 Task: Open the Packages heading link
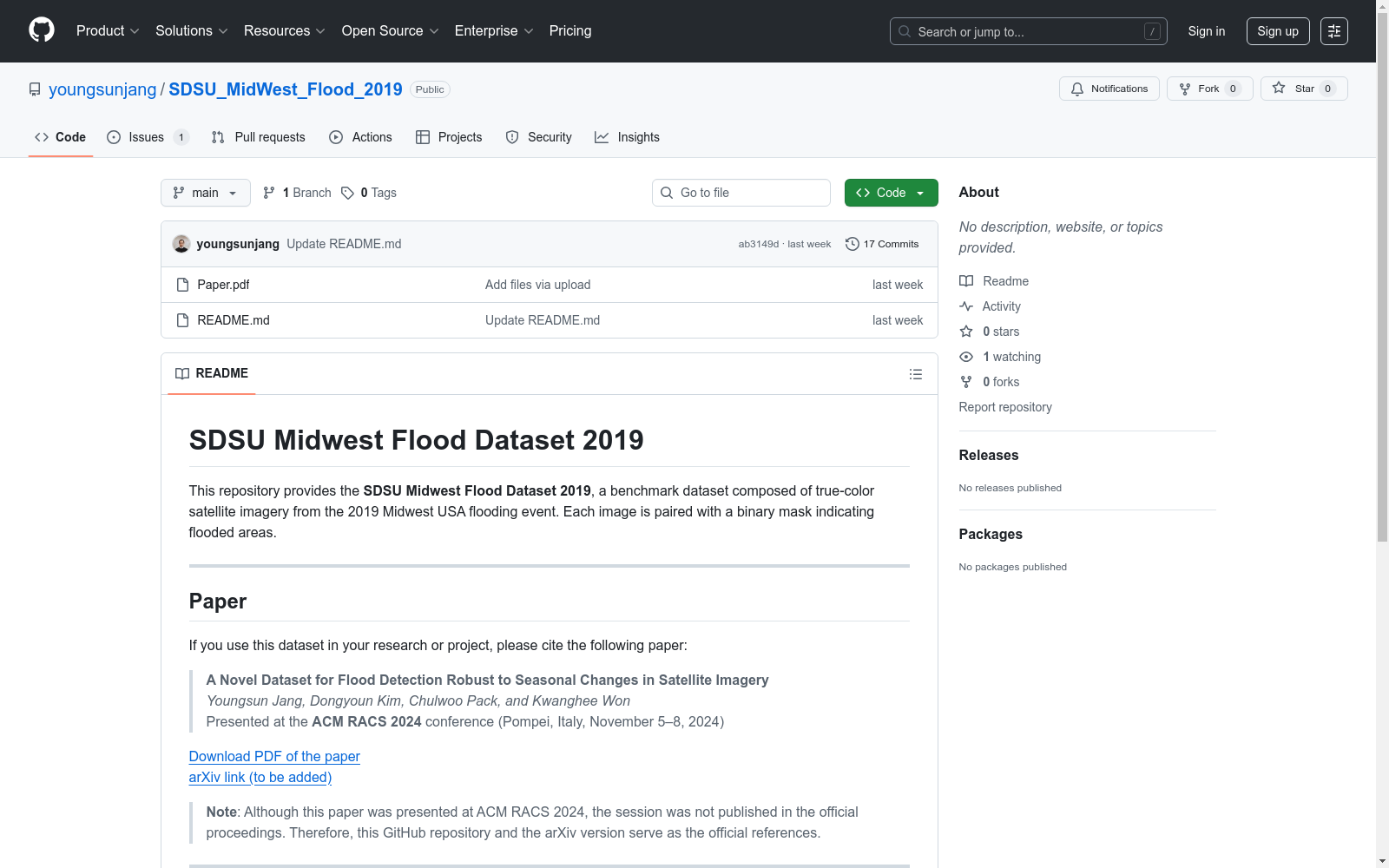[x=991, y=535]
